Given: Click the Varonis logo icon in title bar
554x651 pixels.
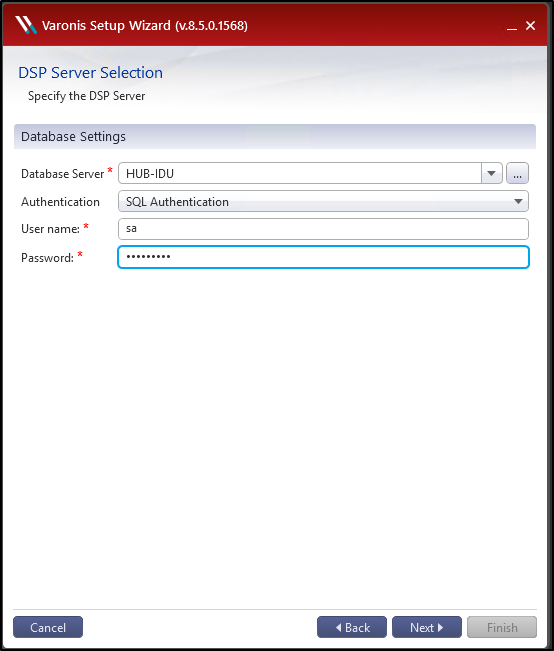Looking at the screenshot, I should coord(26,25).
